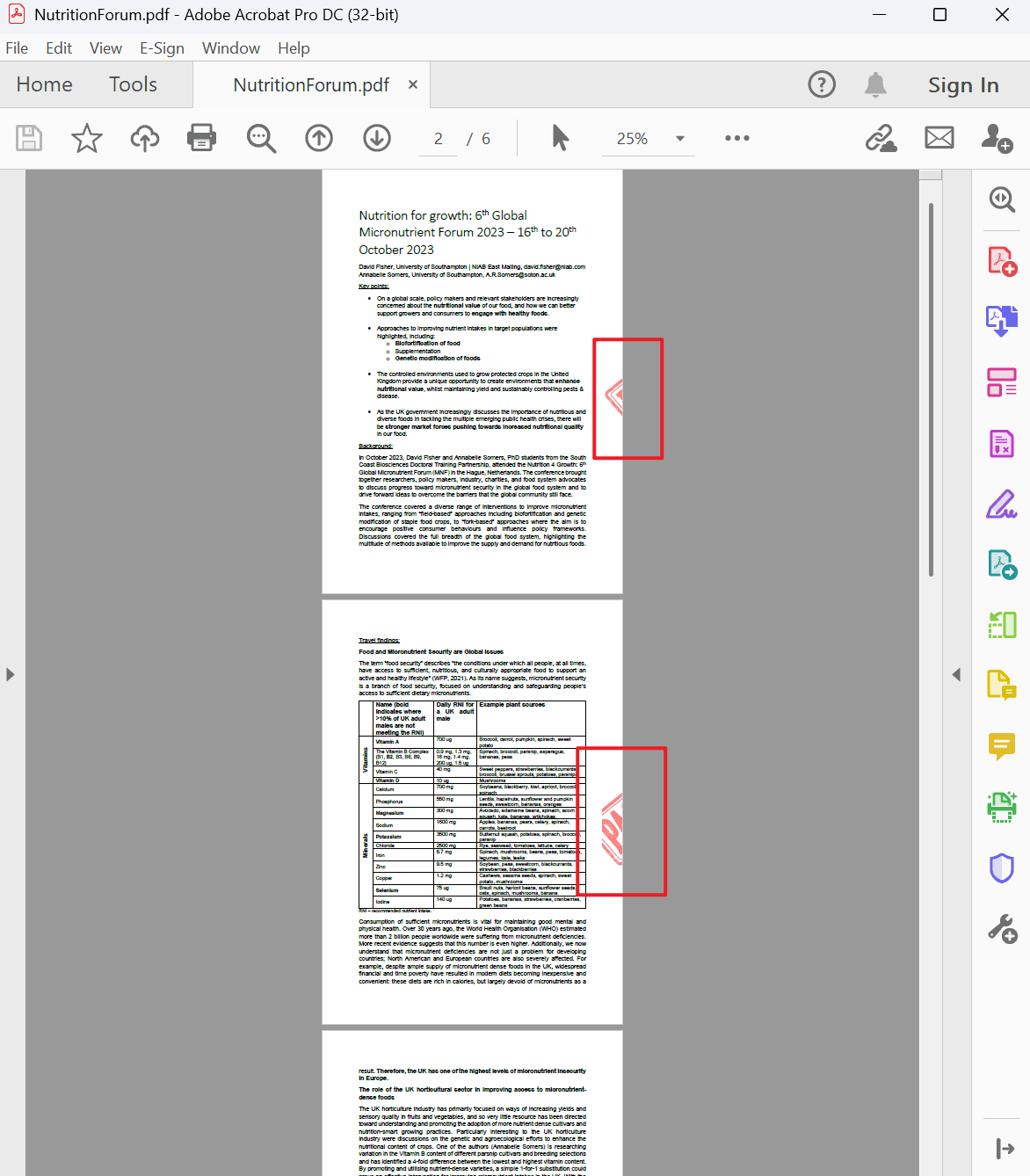The width and height of the screenshot is (1030, 1176).
Task: Open the File menu
Action: pos(17,48)
